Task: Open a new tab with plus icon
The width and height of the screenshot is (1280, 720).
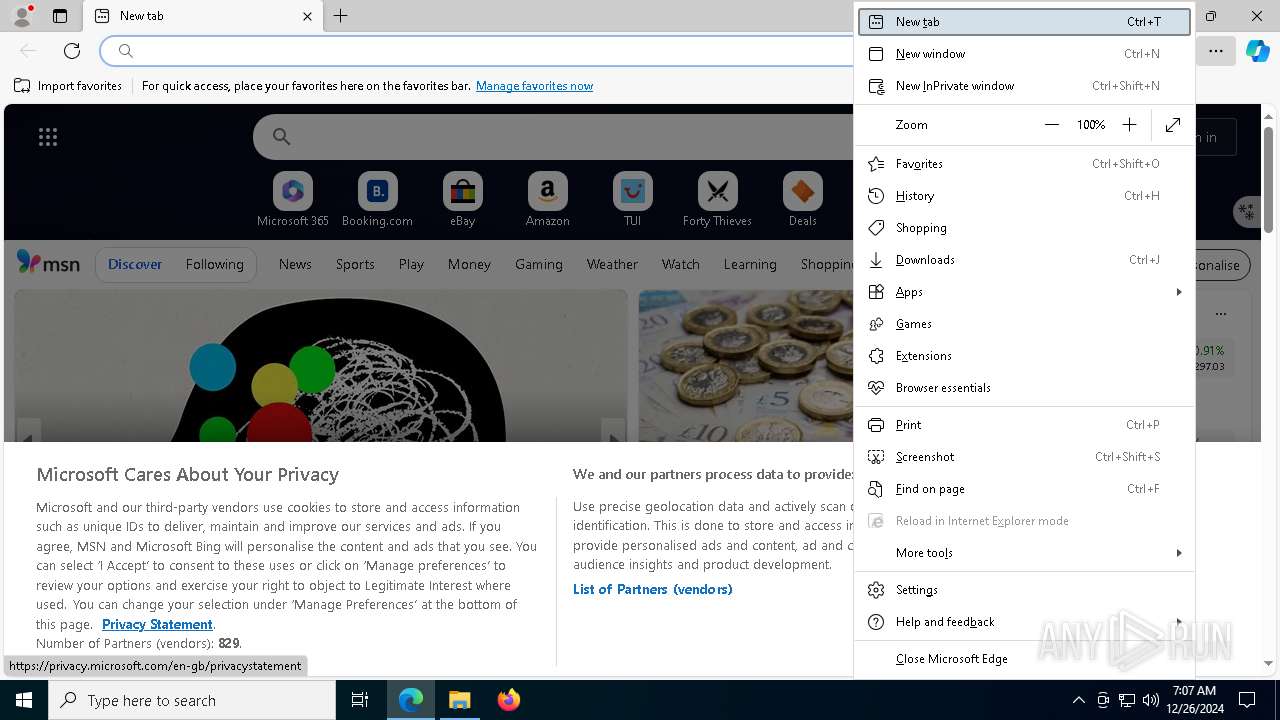Action: 340,16
